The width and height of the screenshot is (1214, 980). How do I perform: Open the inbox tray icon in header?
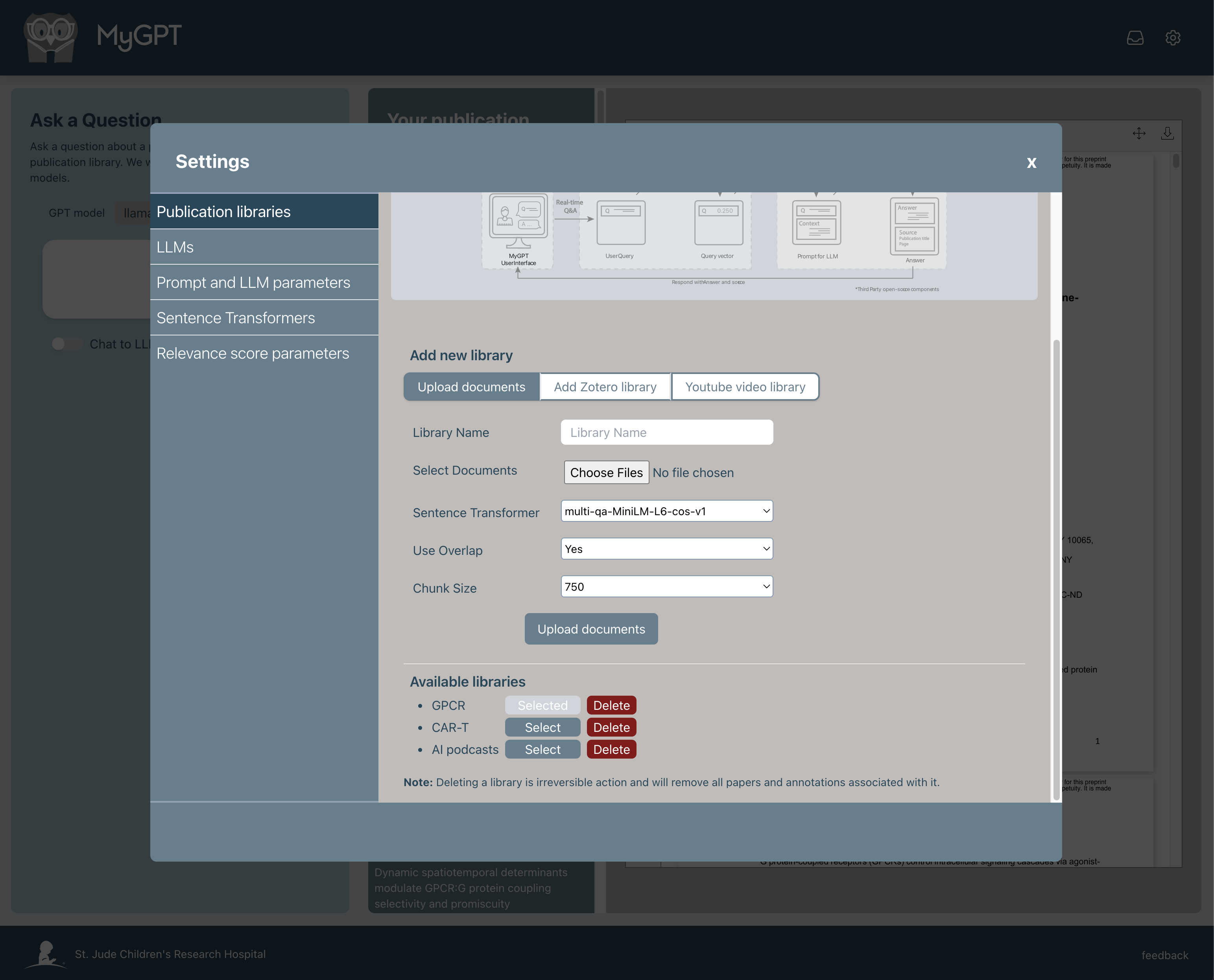[x=1135, y=38]
